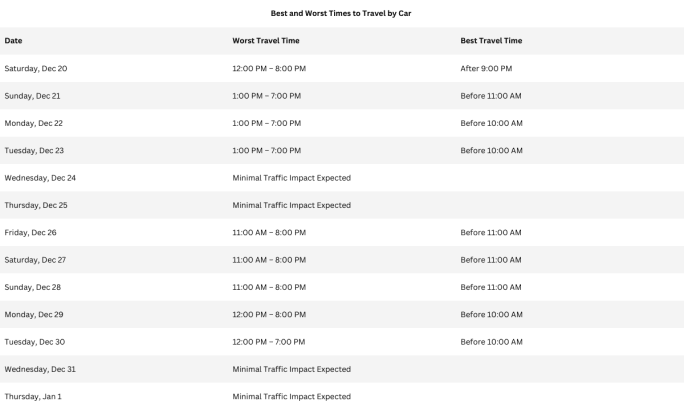684x410 pixels.
Task: Select the Best Travel Time column header
Action: coord(491,41)
